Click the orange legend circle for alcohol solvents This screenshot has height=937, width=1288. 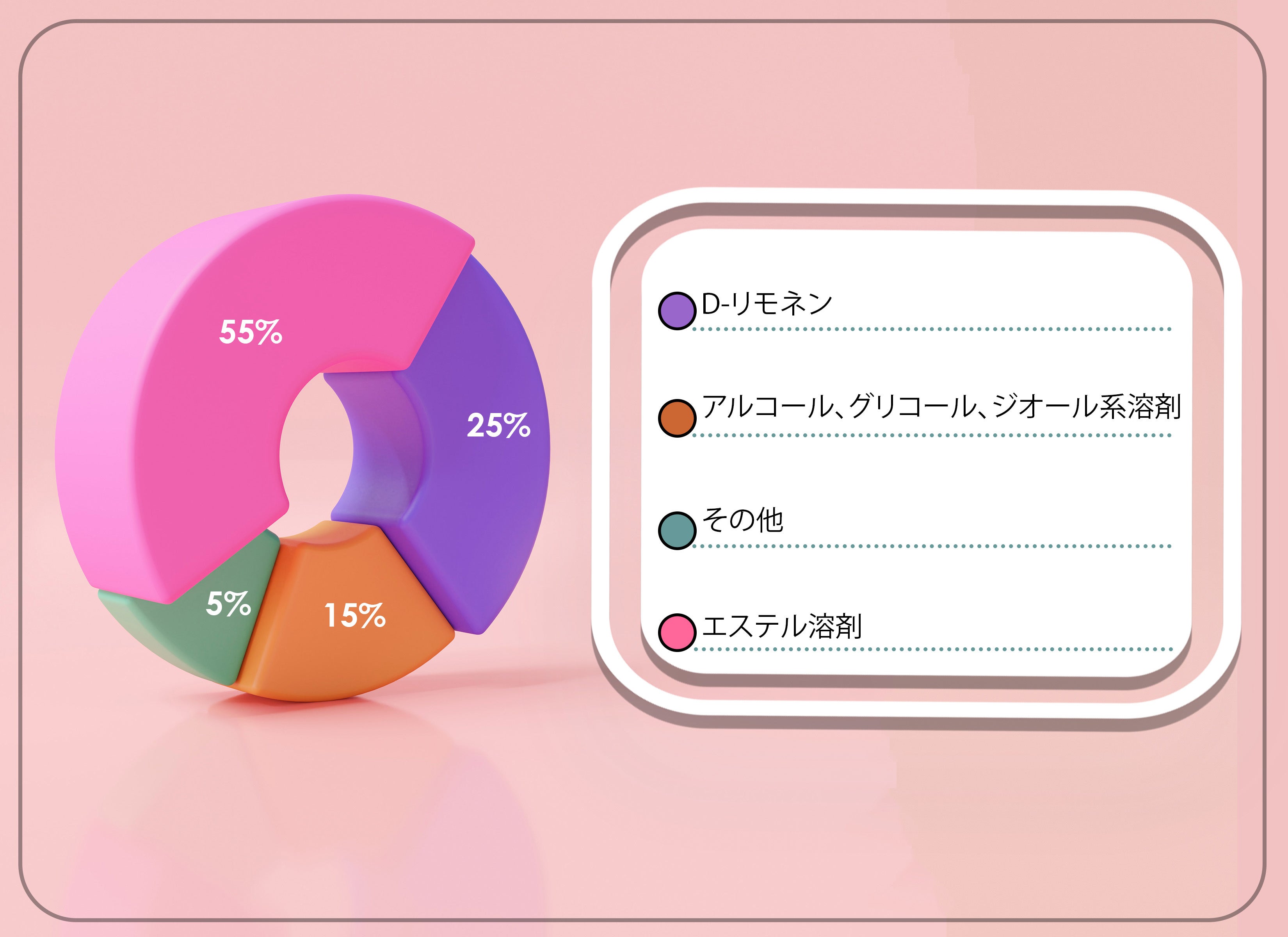pyautogui.click(x=677, y=418)
